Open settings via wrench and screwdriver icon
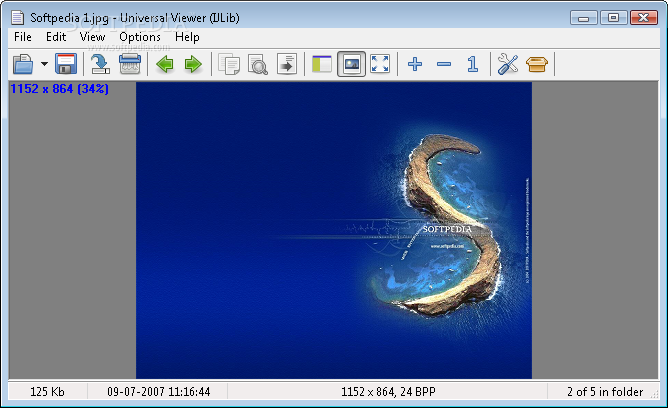The width and height of the screenshot is (668, 408). 508,64
